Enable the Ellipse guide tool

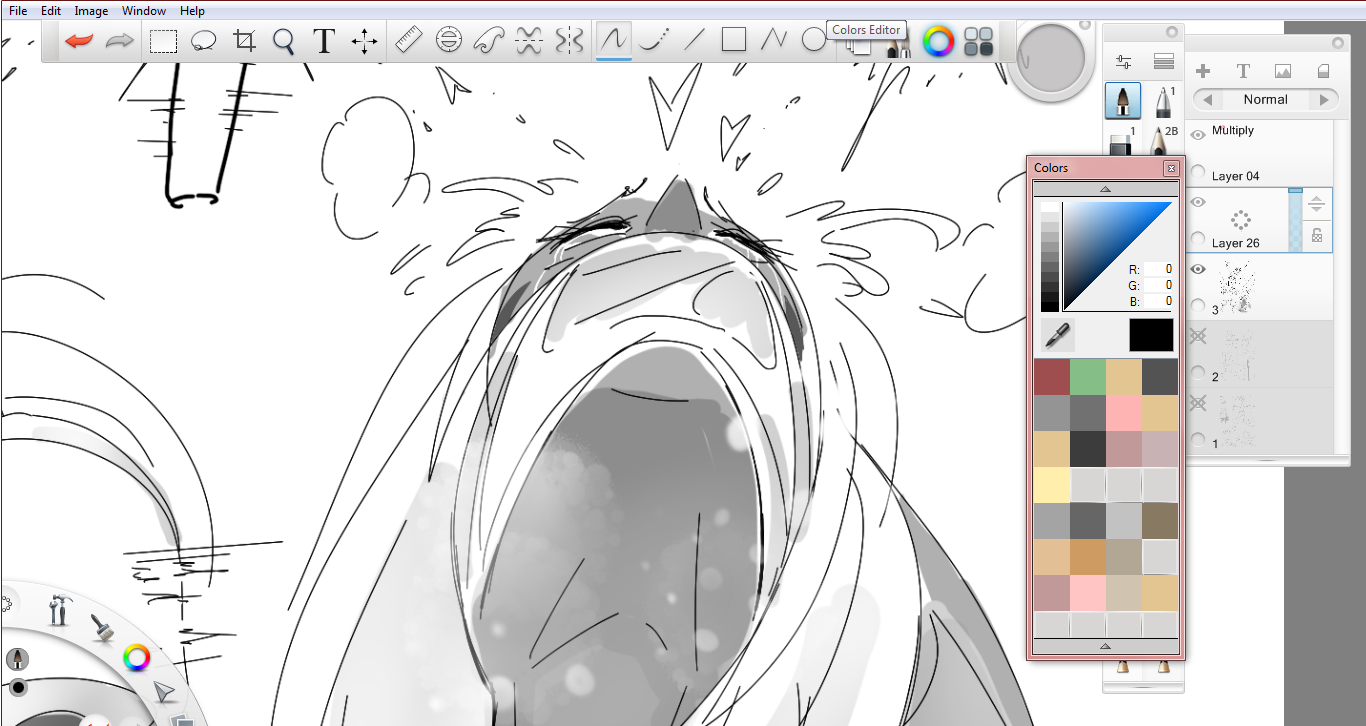coord(449,41)
